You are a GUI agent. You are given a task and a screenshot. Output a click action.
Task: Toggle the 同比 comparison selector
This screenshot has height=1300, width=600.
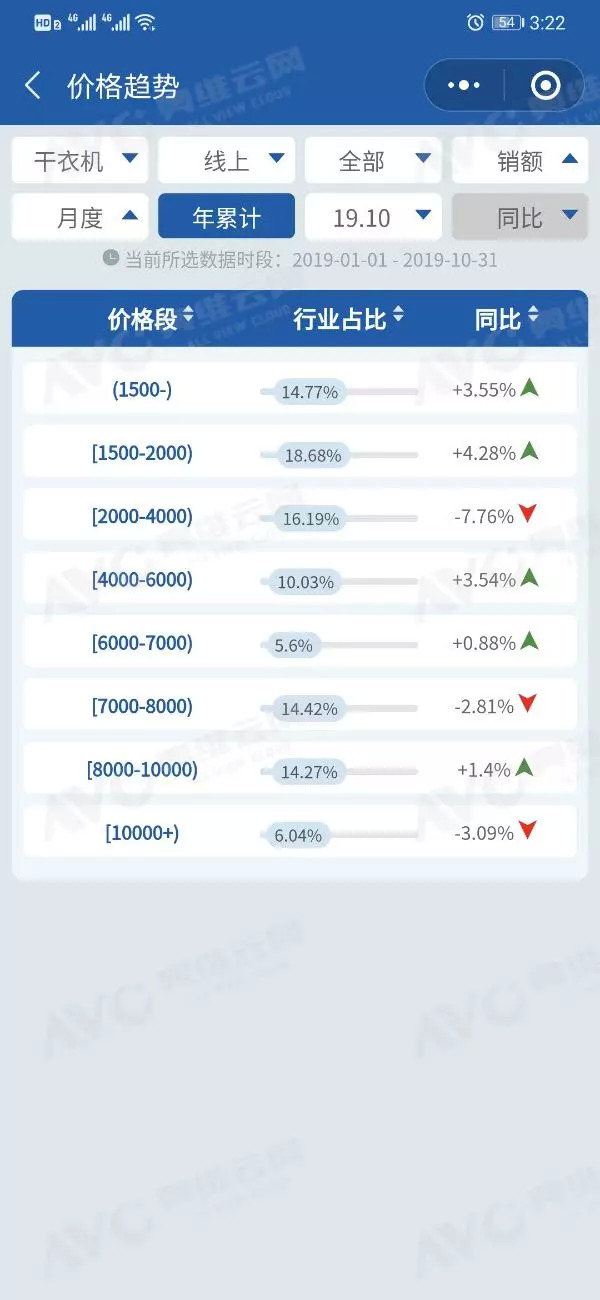[x=520, y=217]
